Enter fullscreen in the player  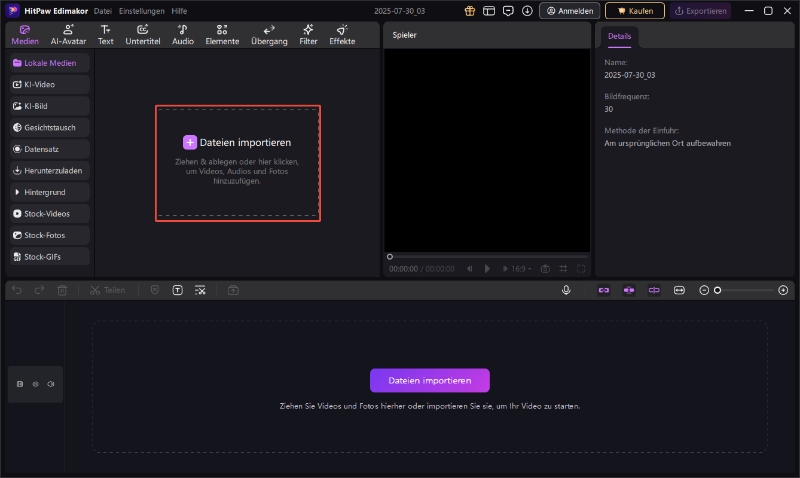tap(581, 268)
